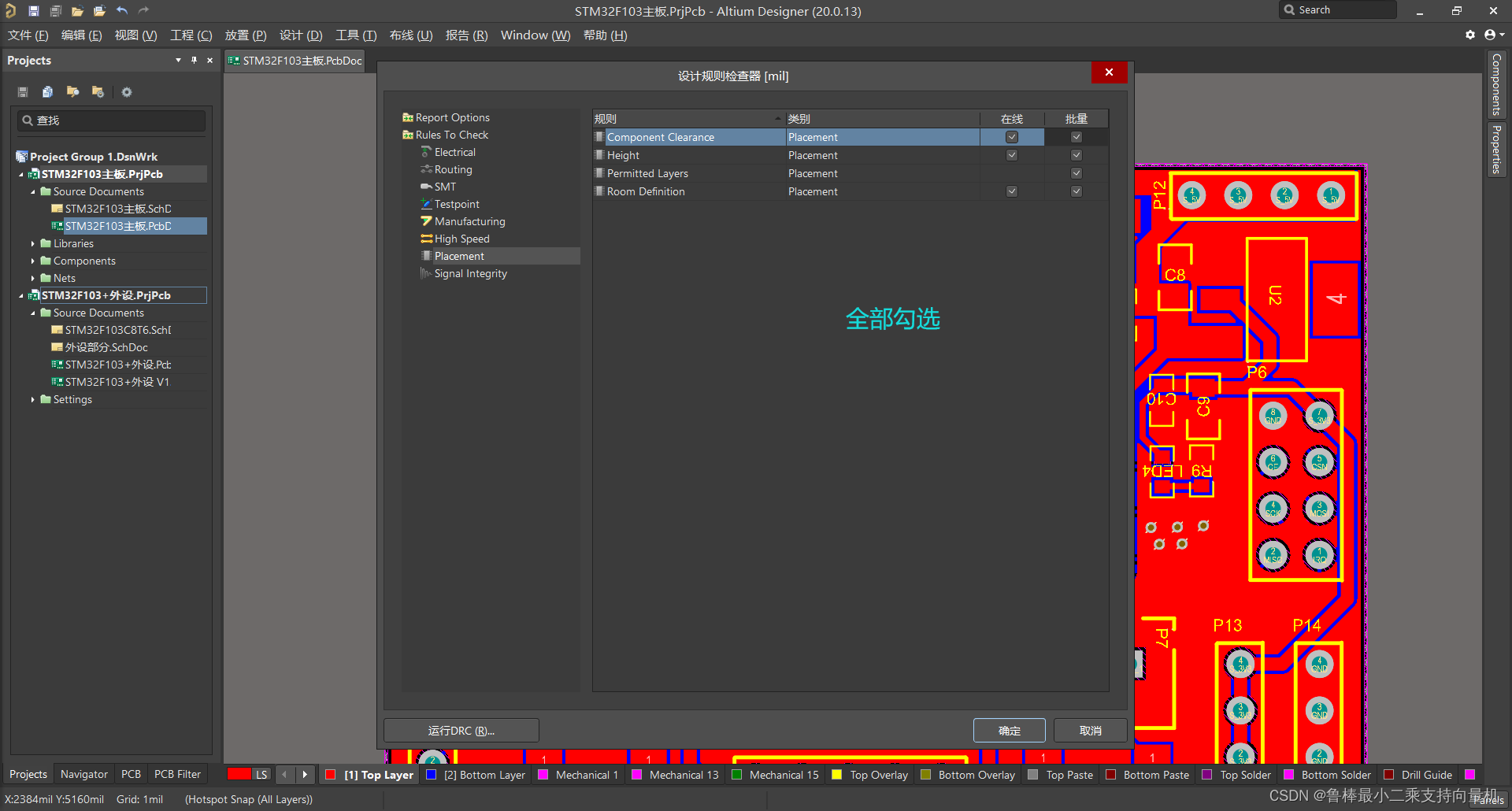
Task: Open Projects panel dropdown arrow
Action: click(178, 60)
